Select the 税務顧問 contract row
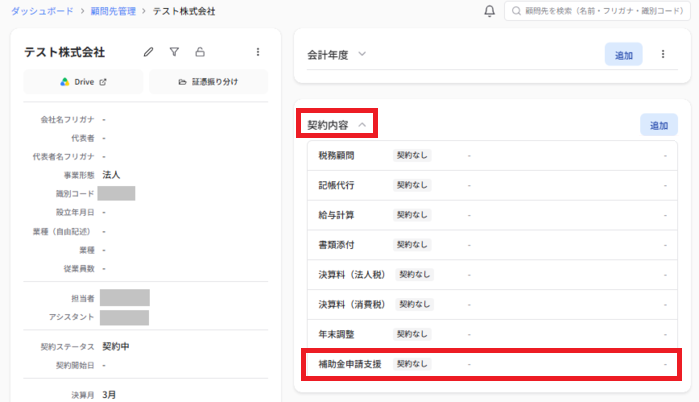Image resolution: width=699 pixels, height=402 pixels. pyautogui.click(x=492, y=156)
